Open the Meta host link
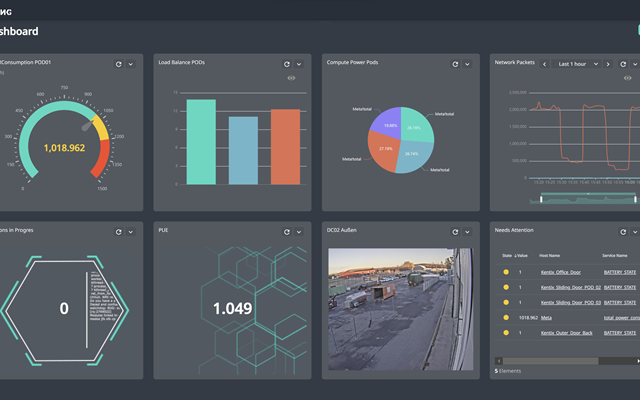The image size is (640, 400). (546, 318)
